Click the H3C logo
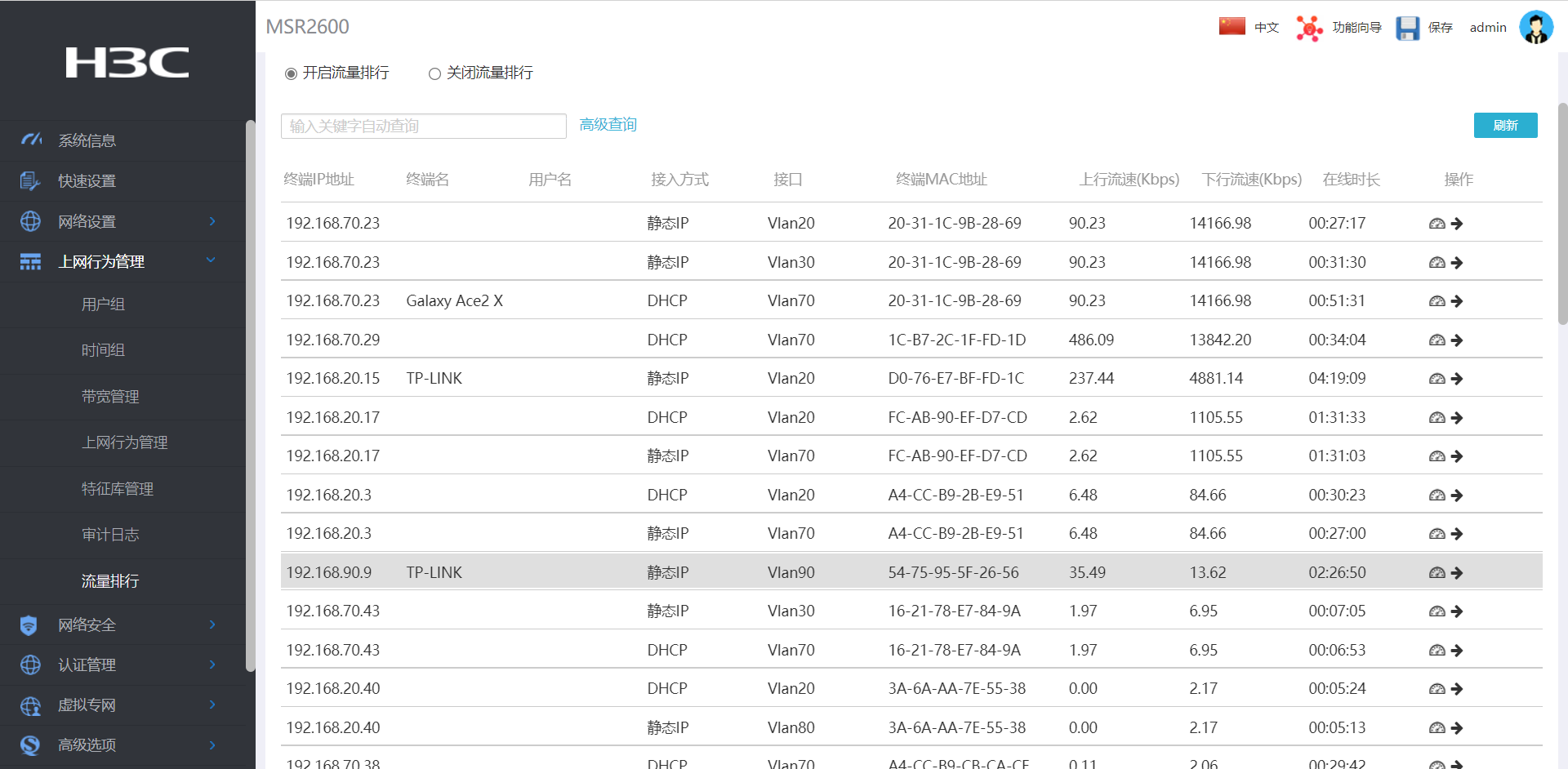Viewport: 1568px width, 769px height. pyautogui.click(x=127, y=62)
